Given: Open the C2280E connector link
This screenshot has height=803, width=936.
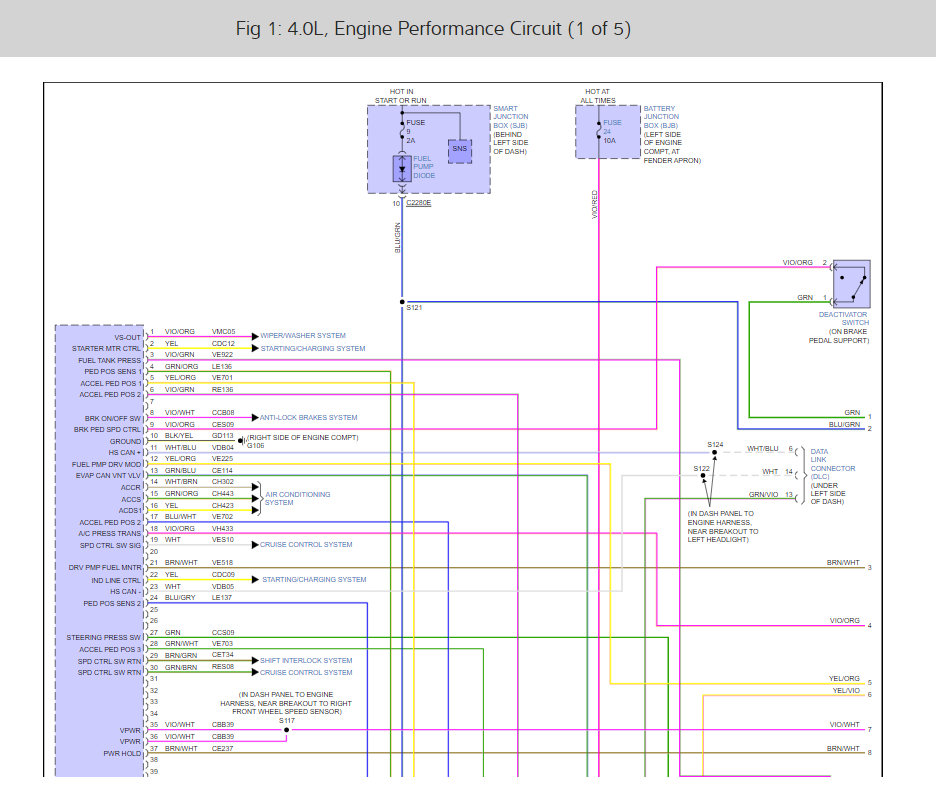Looking at the screenshot, I should pos(418,203).
